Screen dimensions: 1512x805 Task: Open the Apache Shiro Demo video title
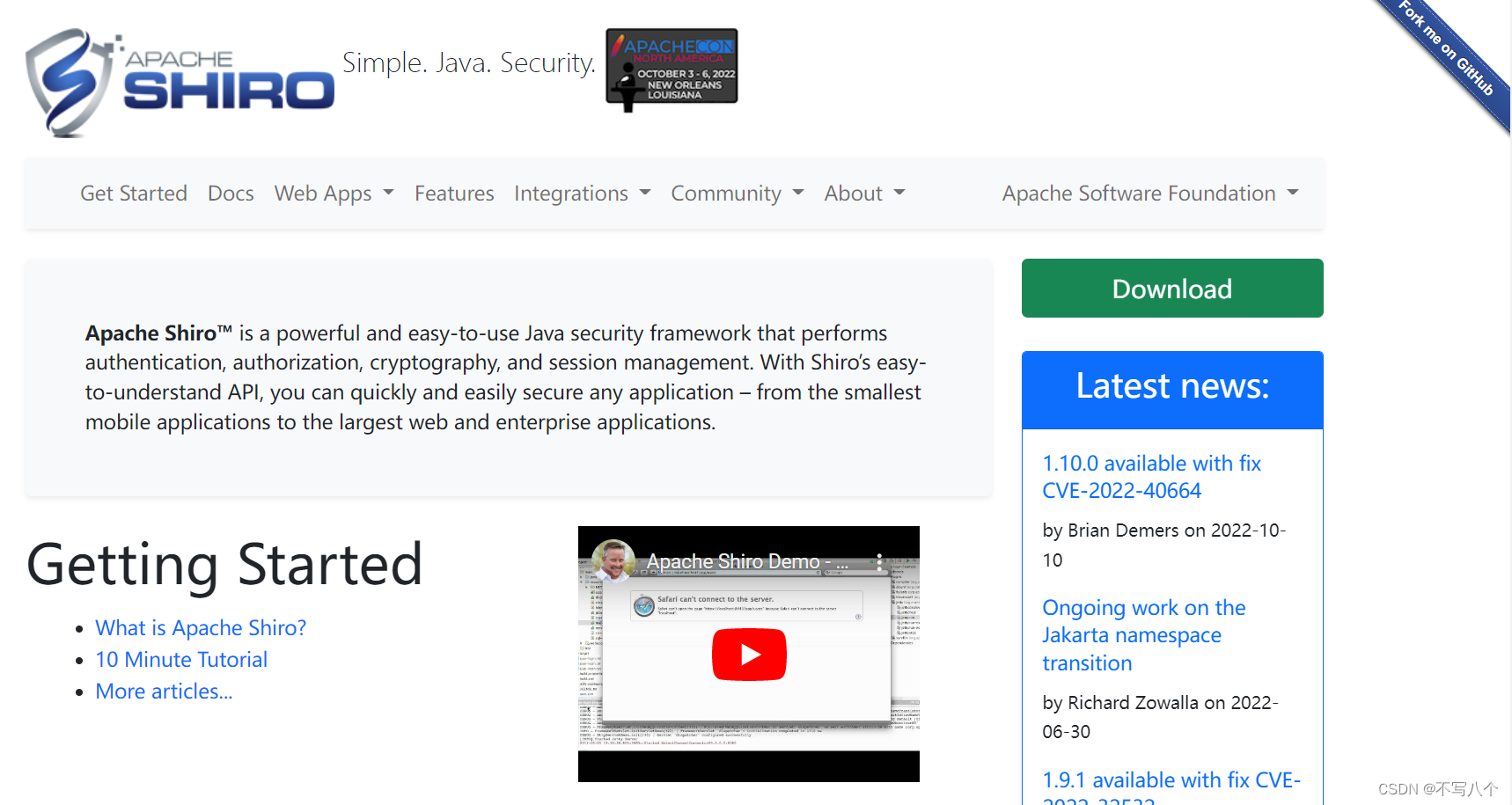[746, 561]
